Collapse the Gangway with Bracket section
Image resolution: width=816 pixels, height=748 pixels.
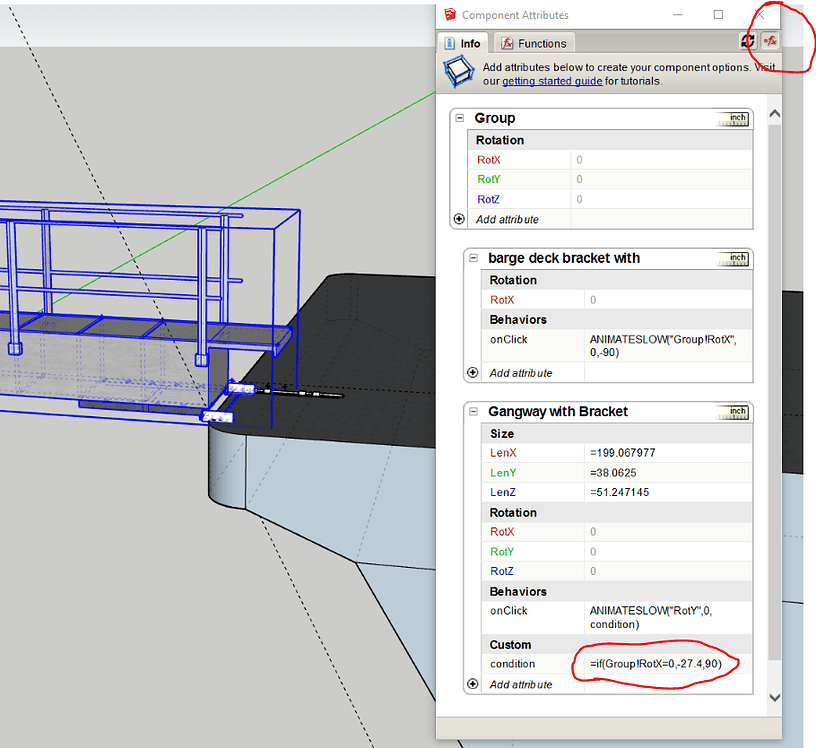[x=472, y=411]
